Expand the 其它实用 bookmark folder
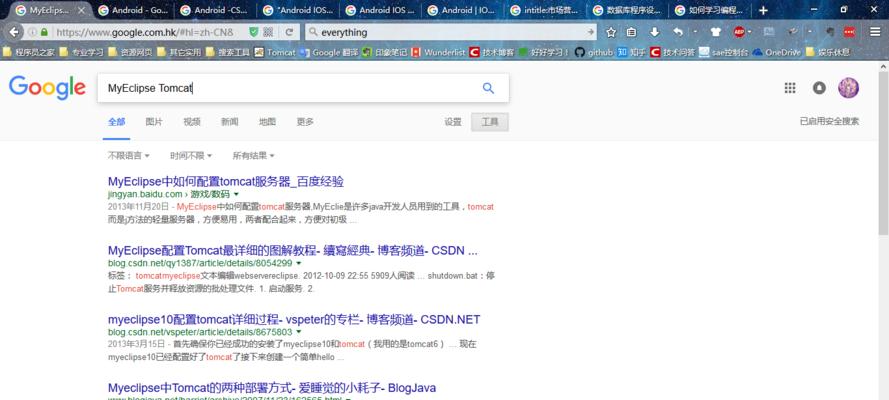The image size is (889, 400). (179, 52)
